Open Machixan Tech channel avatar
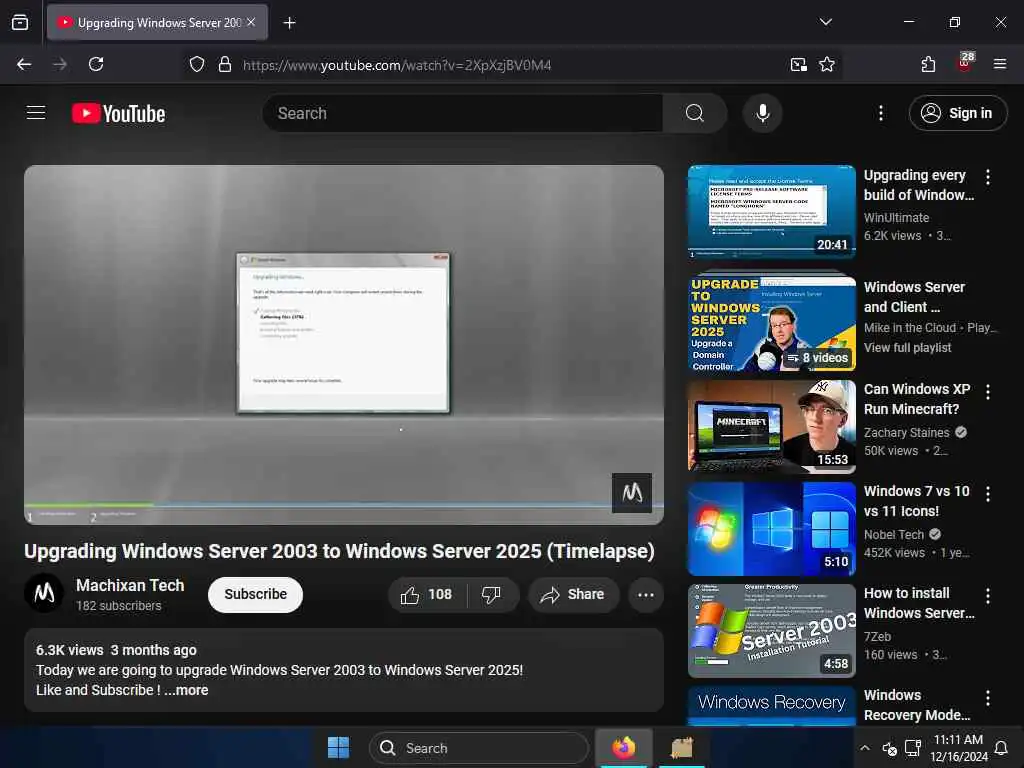 tap(44, 593)
